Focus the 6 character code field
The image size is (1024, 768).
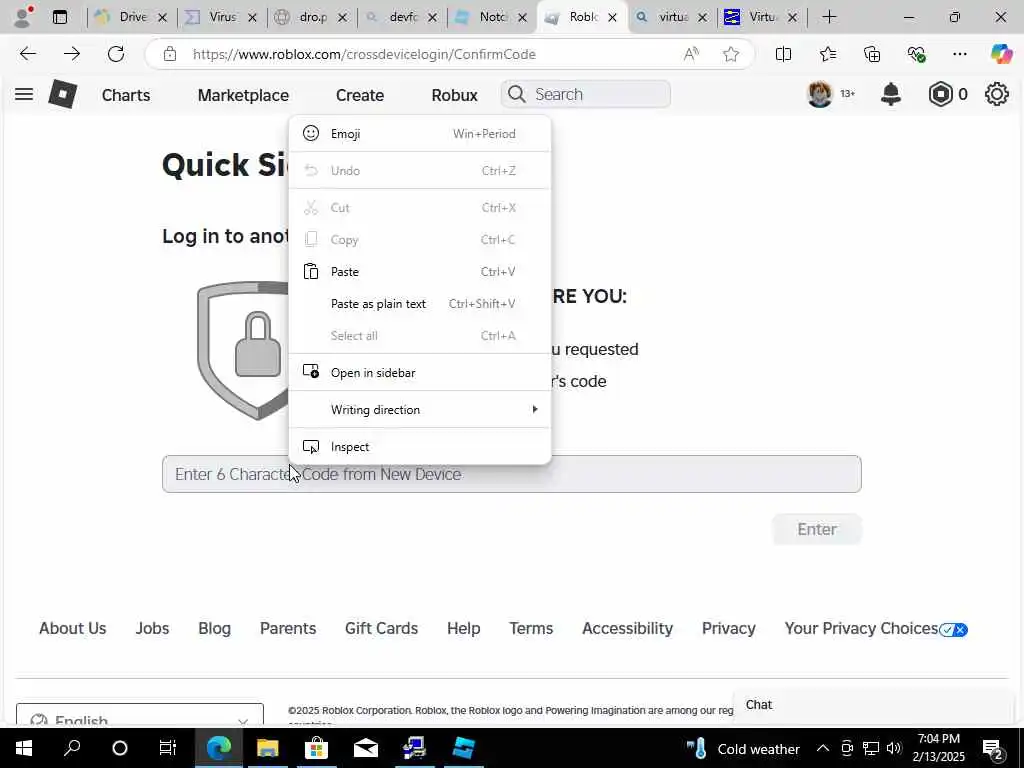pos(511,474)
